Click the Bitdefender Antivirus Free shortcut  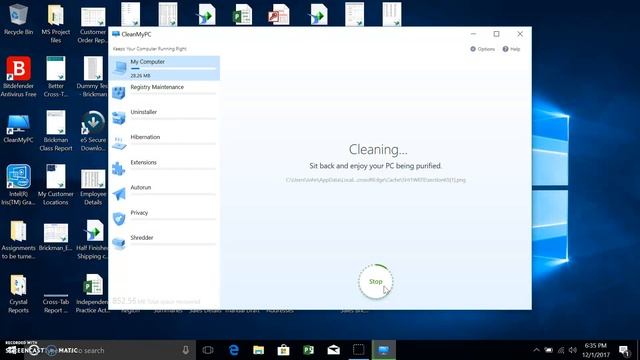pyautogui.click(x=18, y=77)
